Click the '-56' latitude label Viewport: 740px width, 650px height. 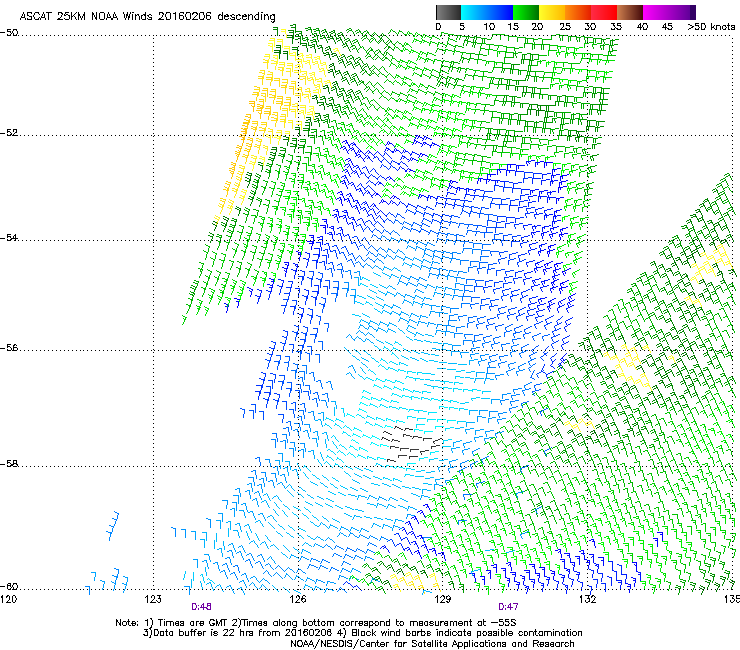pyautogui.click(x=9, y=347)
